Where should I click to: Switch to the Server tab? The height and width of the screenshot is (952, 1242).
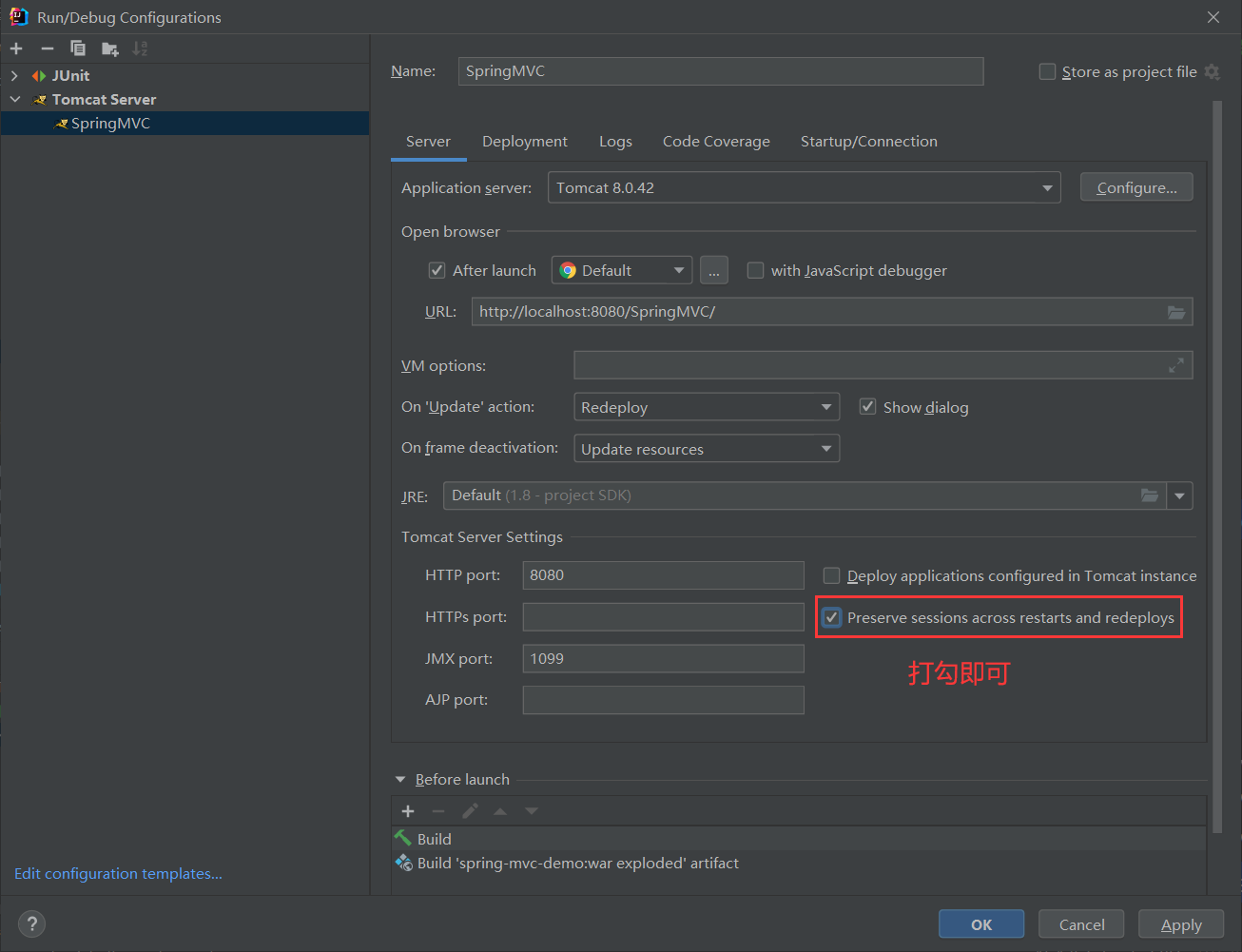coord(428,141)
